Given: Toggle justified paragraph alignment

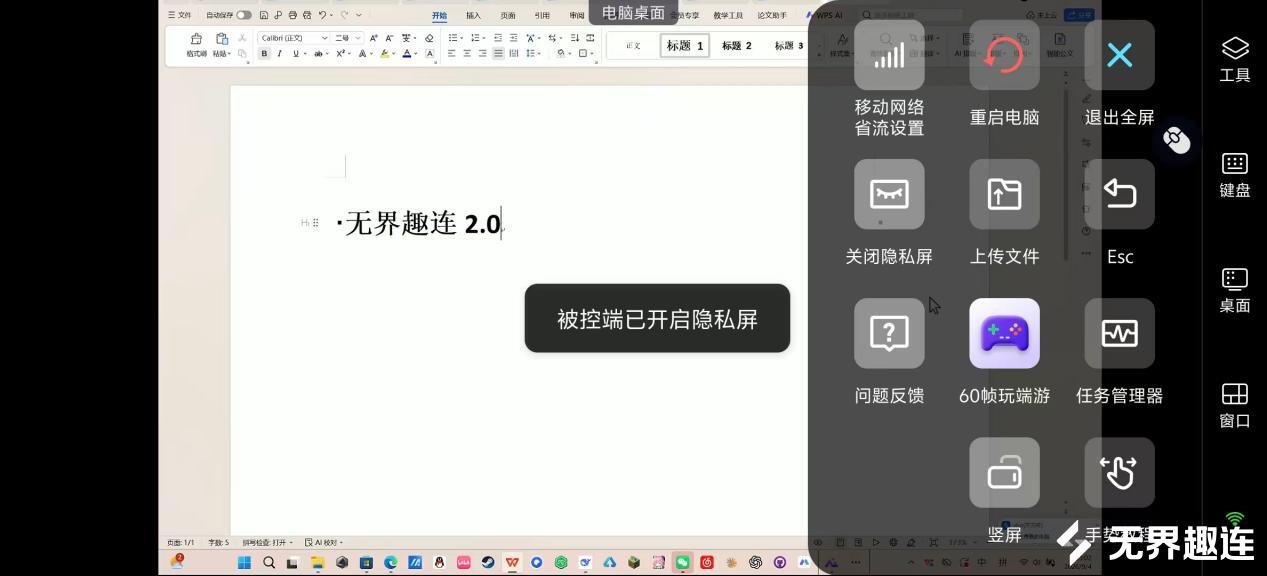Looking at the screenshot, I should pos(498,53).
